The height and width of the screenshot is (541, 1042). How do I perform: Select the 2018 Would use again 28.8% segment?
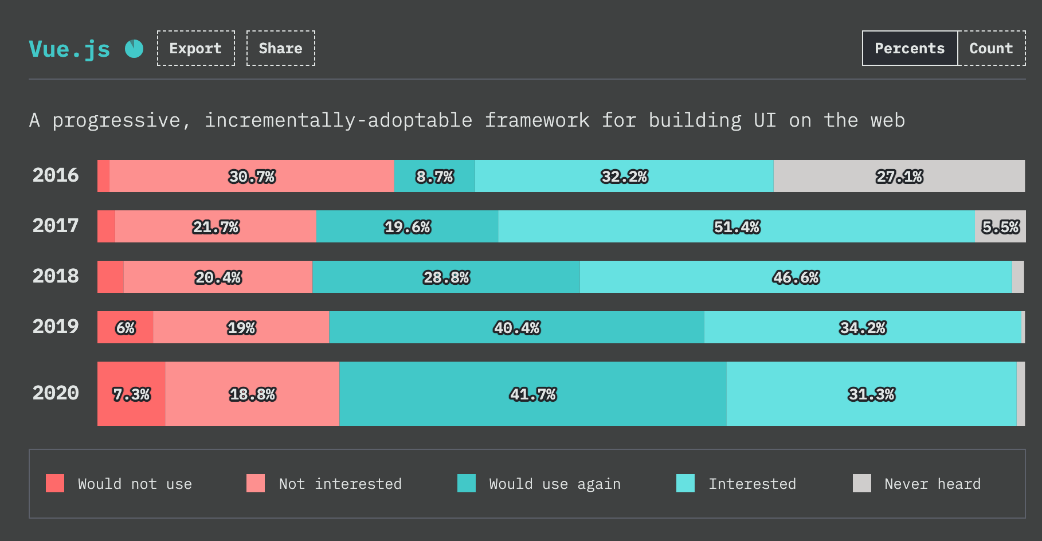point(446,277)
